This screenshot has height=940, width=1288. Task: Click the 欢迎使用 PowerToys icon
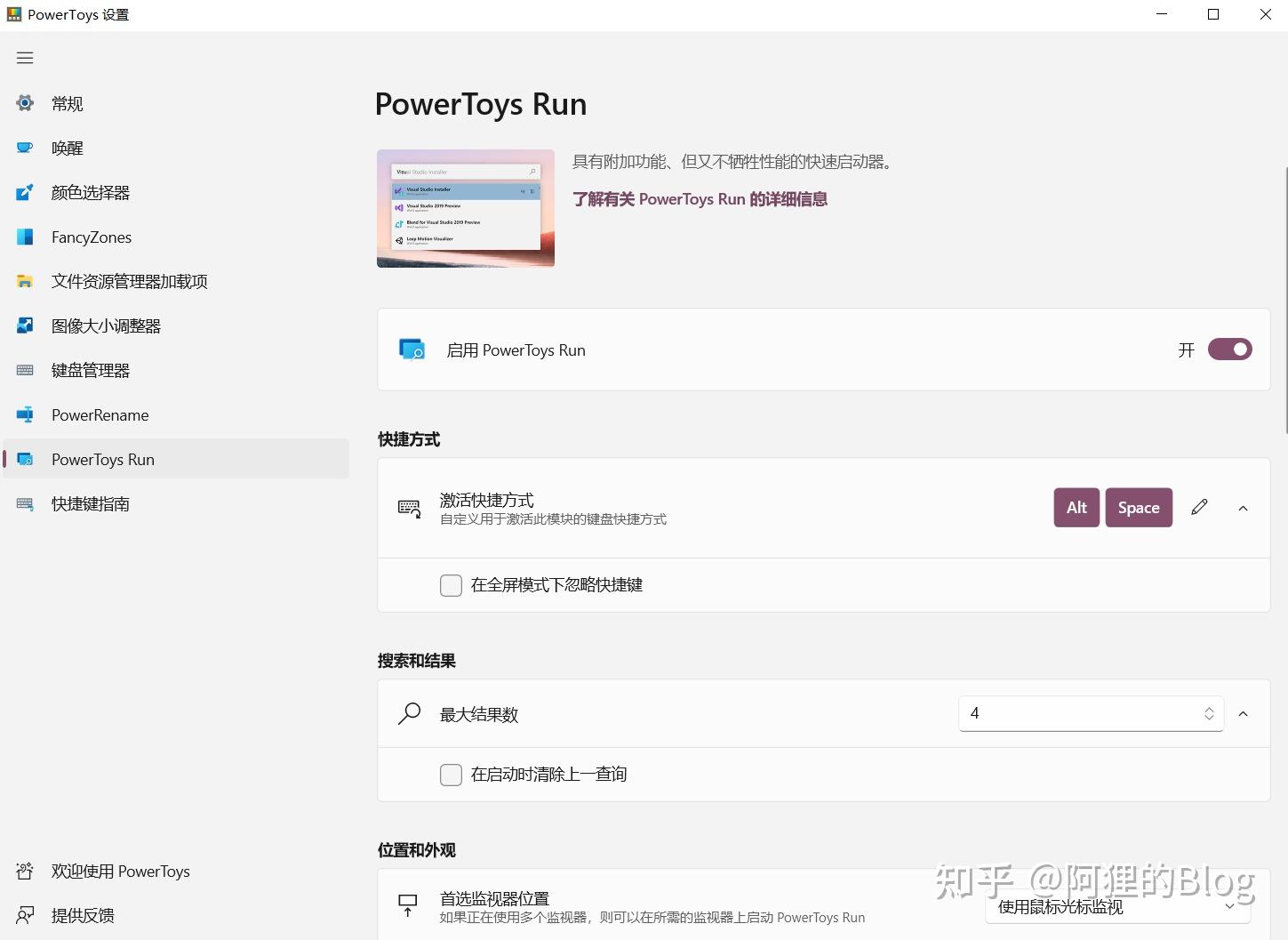[x=25, y=871]
